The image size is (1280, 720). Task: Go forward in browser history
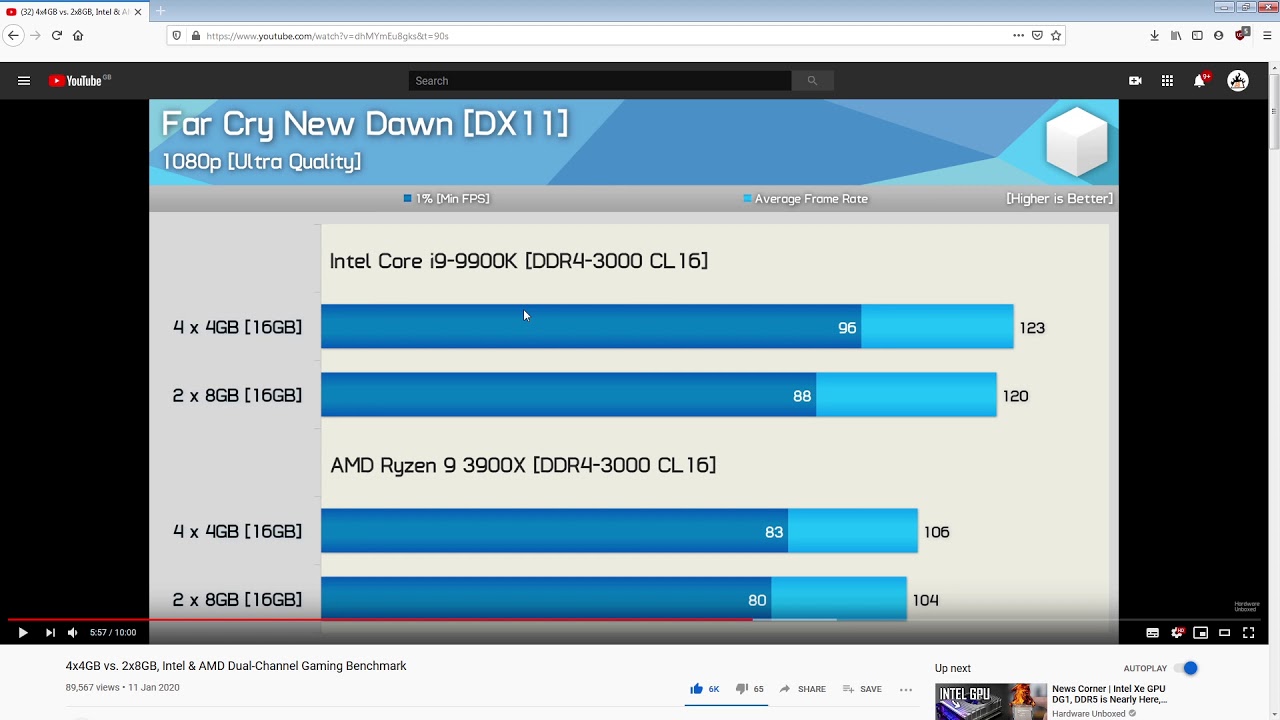tap(35, 35)
